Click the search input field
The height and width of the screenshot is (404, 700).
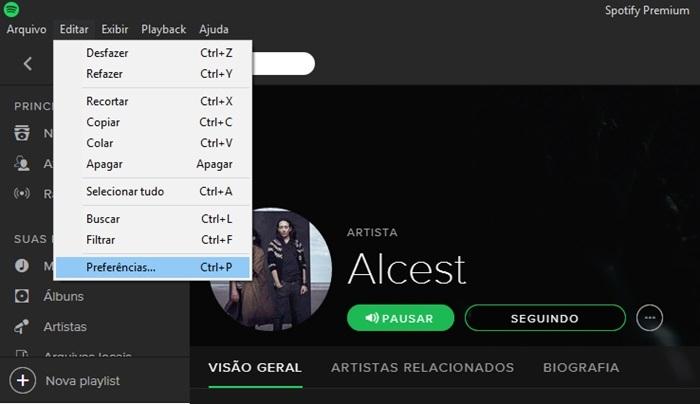point(283,64)
